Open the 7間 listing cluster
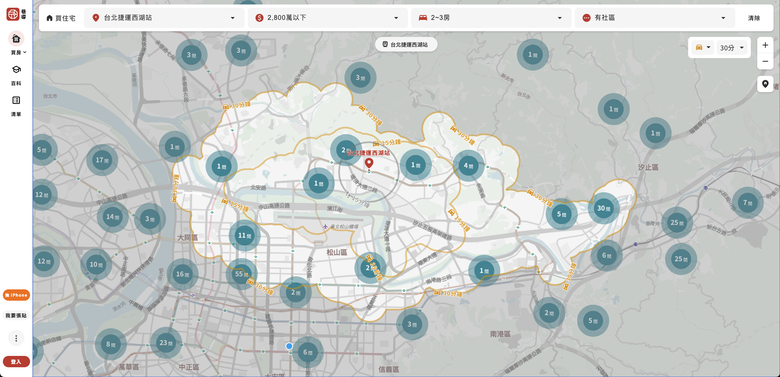 click(748, 202)
